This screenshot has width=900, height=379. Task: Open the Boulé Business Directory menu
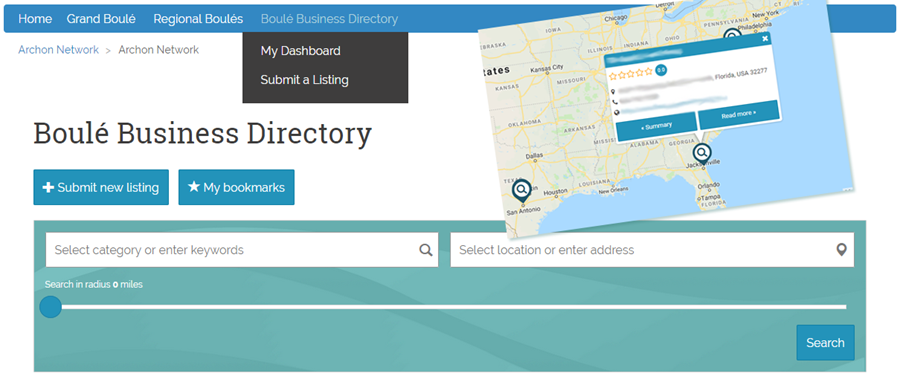[x=329, y=19]
